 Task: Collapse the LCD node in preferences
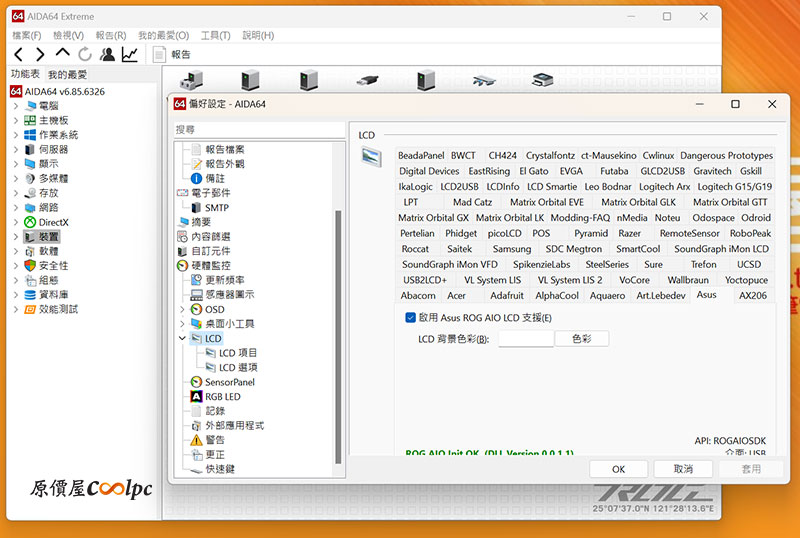pyautogui.click(x=183, y=338)
